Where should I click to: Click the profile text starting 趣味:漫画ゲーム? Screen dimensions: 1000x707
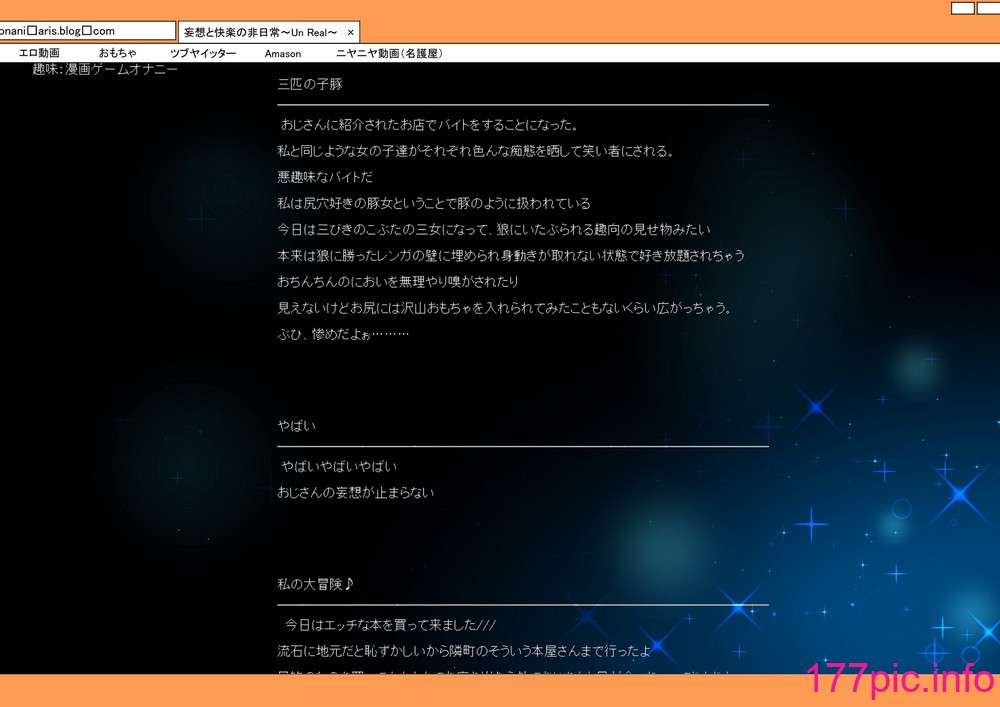[x=105, y=69]
